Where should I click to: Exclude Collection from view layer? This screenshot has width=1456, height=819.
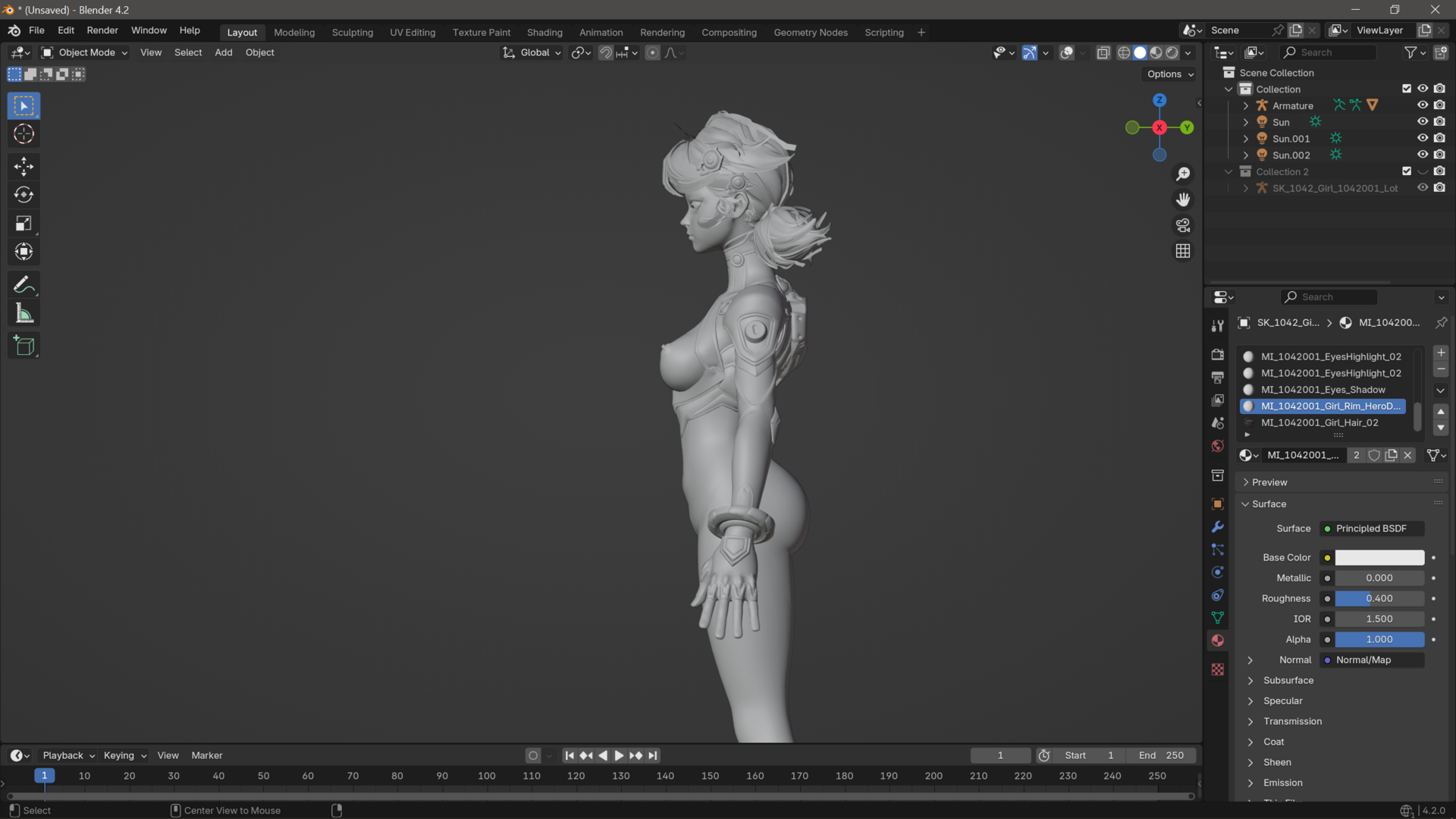tap(1407, 89)
